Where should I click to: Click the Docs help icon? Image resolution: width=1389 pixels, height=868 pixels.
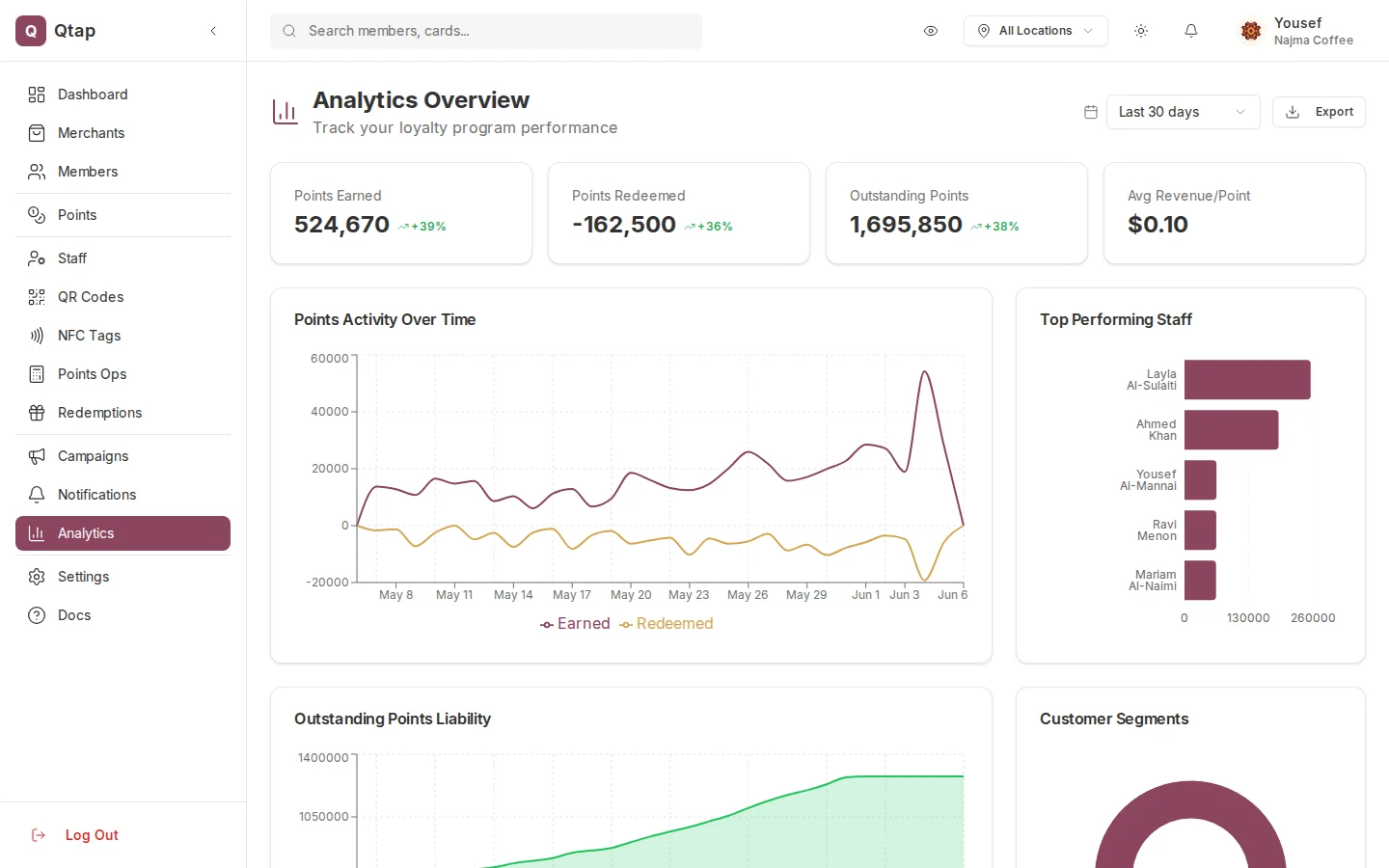click(37, 615)
